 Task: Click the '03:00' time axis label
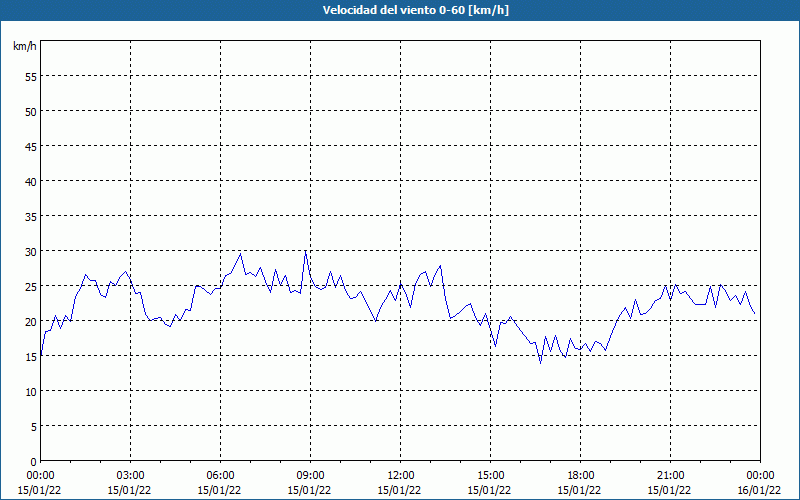[x=131, y=476]
